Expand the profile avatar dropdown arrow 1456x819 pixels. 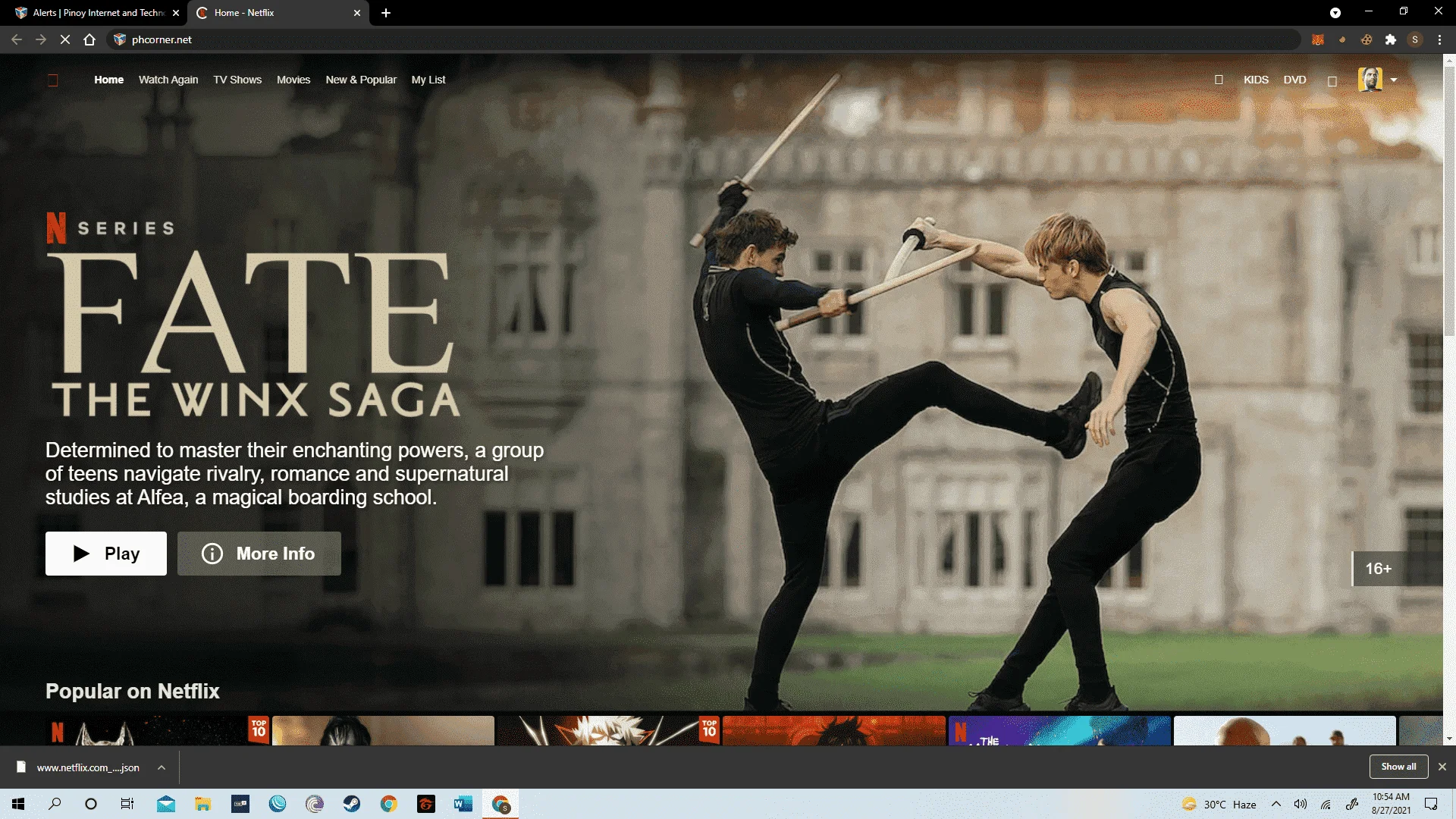[x=1394, y=80]
